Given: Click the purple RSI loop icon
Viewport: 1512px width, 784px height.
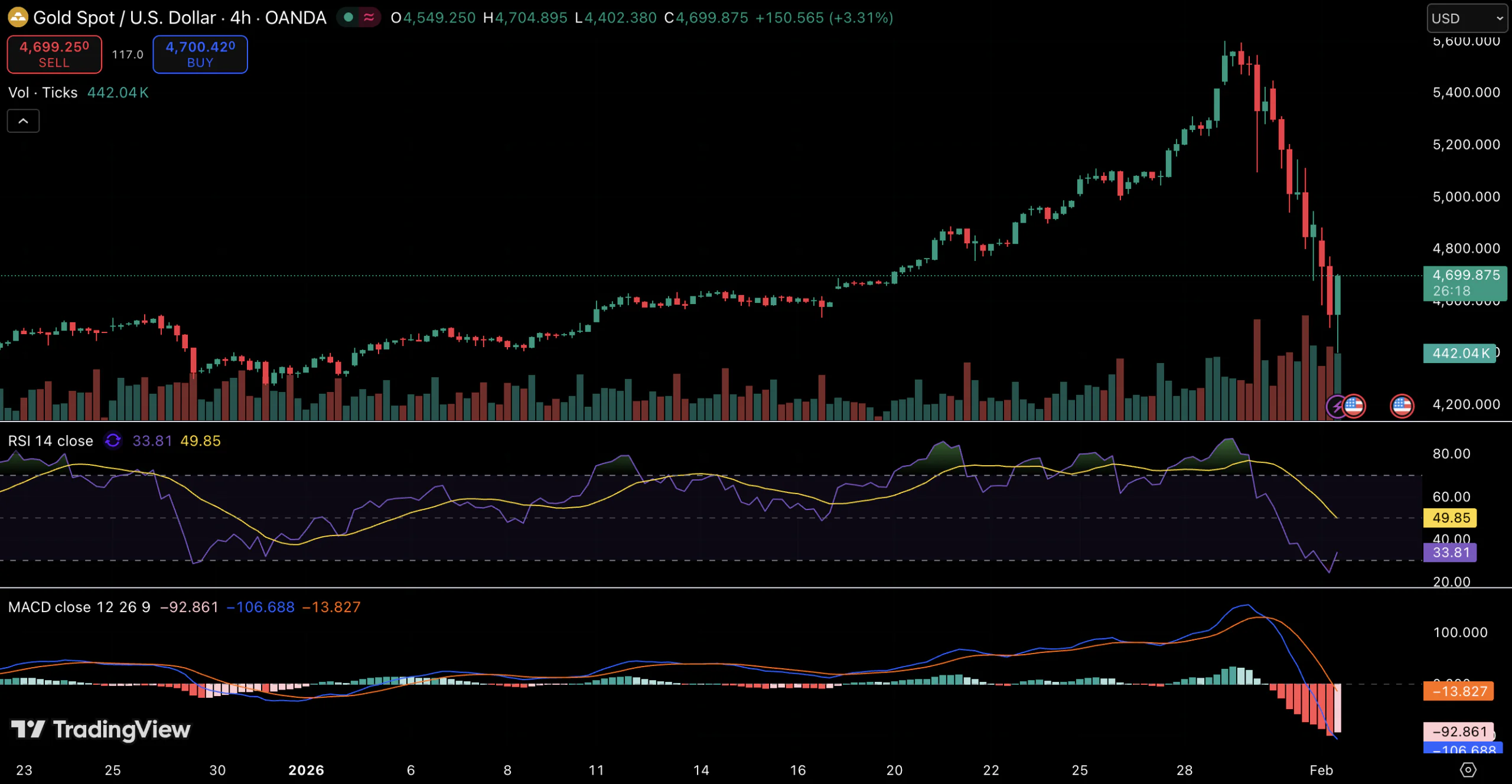Looking at the screenshot, I should 113,440.
